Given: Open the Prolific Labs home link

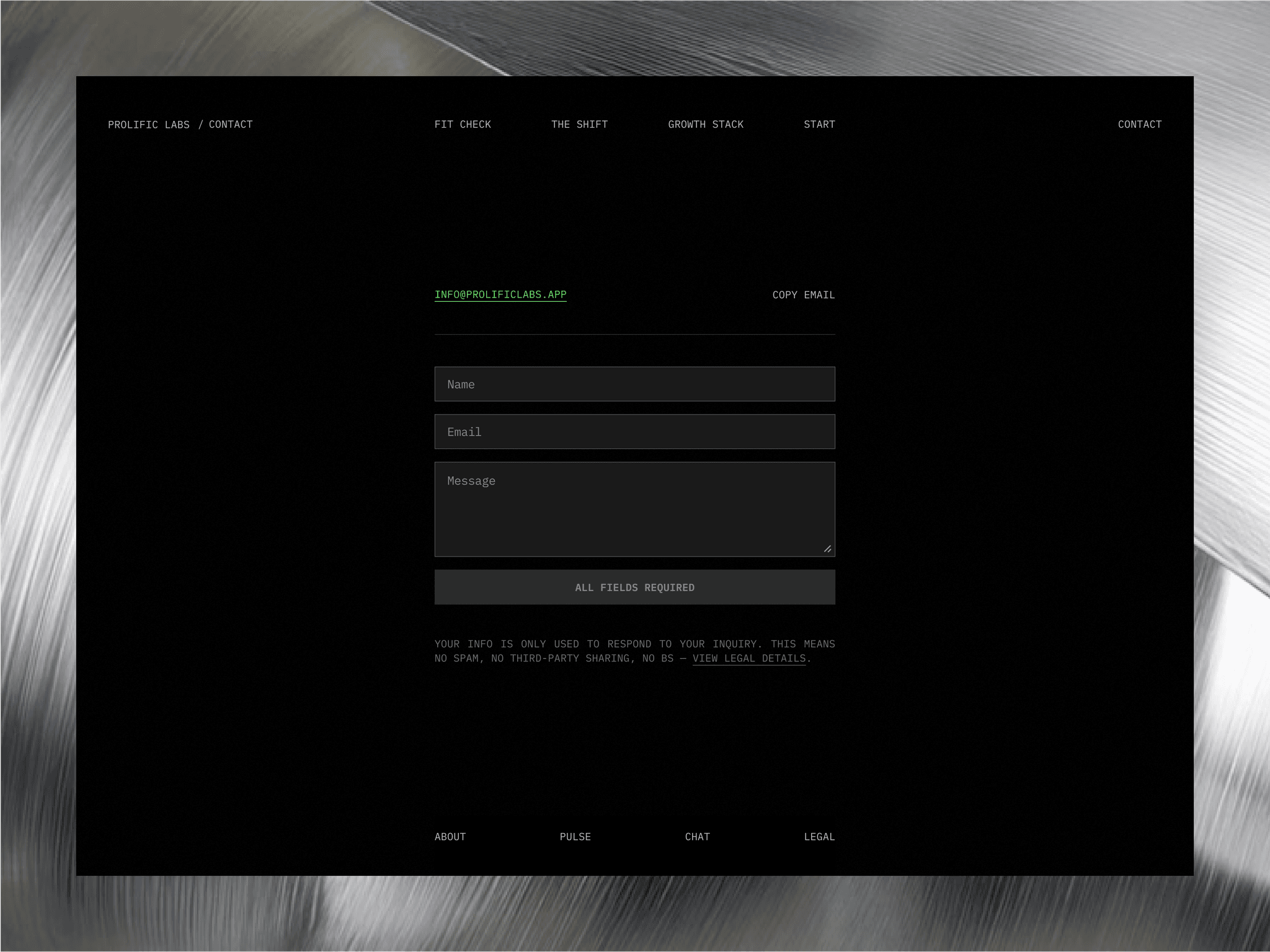Looking at the screenshot, I should pos(149,125).
